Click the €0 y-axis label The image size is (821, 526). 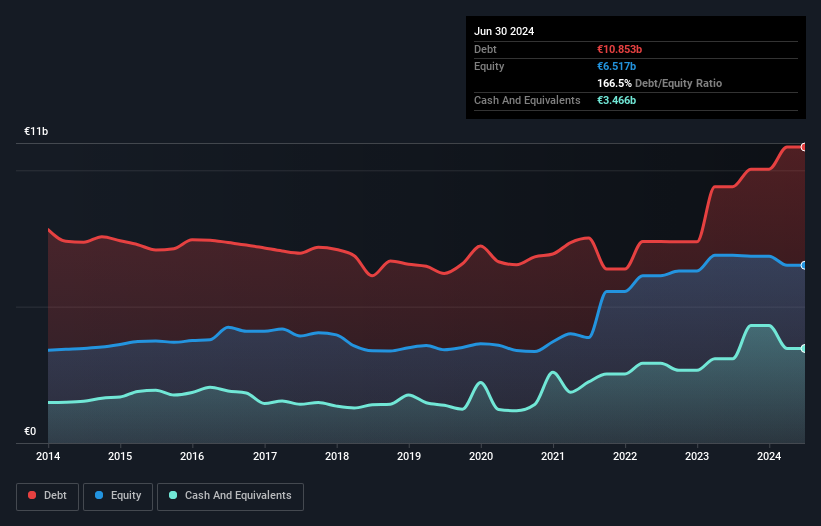point(30,431)
